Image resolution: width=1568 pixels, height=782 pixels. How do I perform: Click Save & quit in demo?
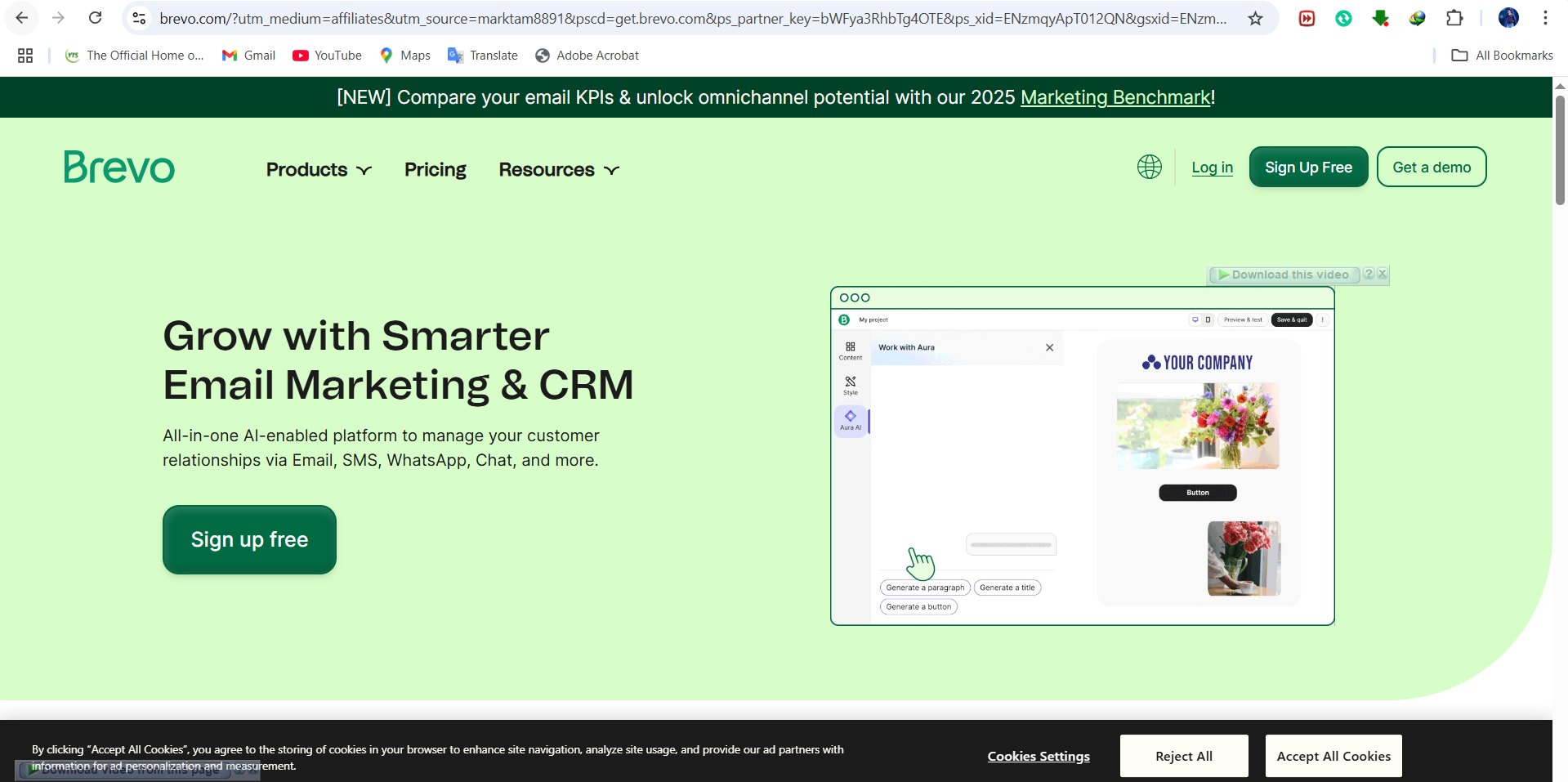tap(1292, 320)
